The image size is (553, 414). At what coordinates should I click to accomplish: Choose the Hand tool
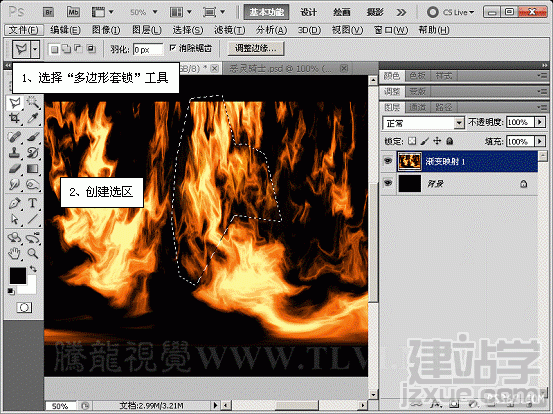pyautogui.click(x=14, y=253)
